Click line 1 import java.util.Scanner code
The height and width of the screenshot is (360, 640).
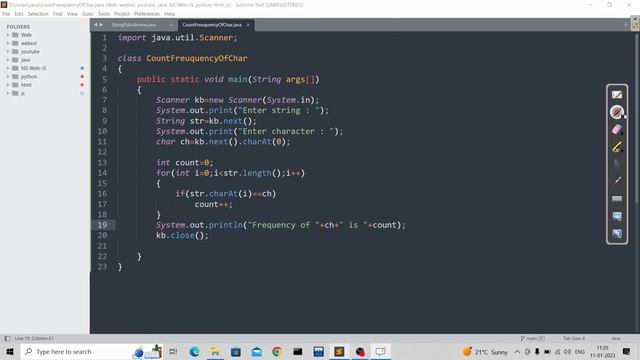(x=178, y=38)
